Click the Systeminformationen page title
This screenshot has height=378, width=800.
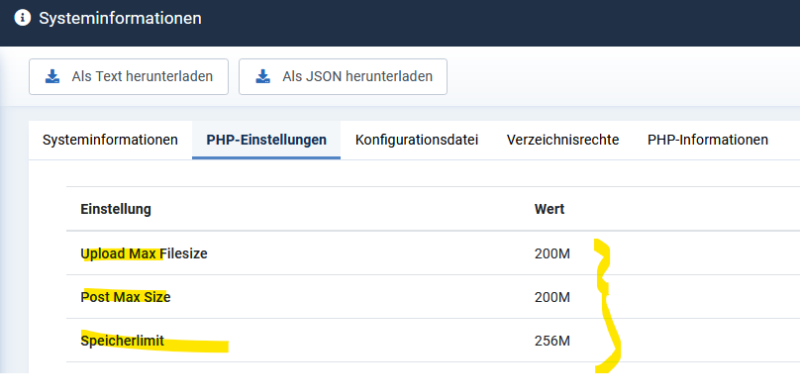[120, 19]
